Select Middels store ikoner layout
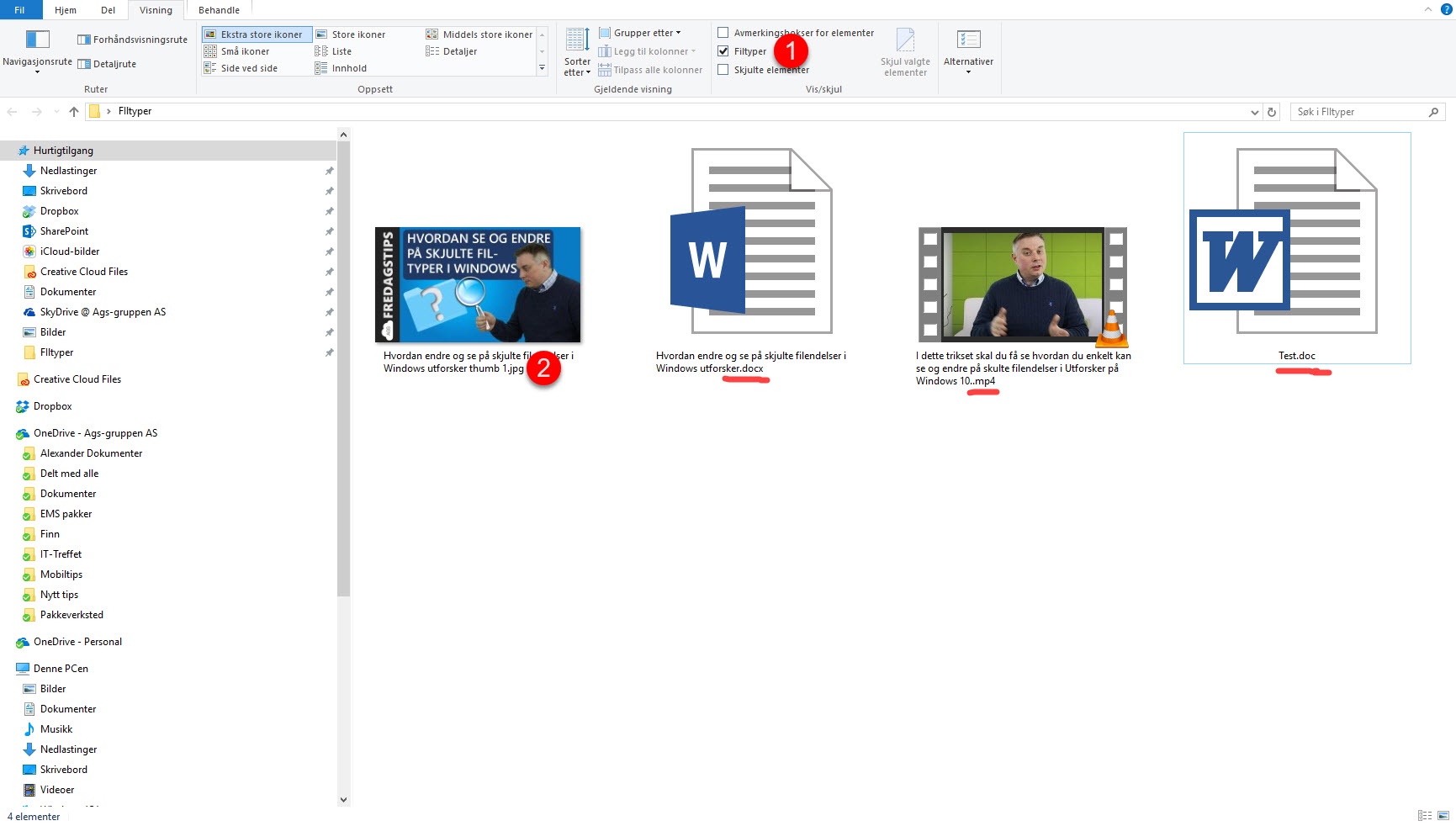This screenshot has height=826, width=1456. coord(479,34)
